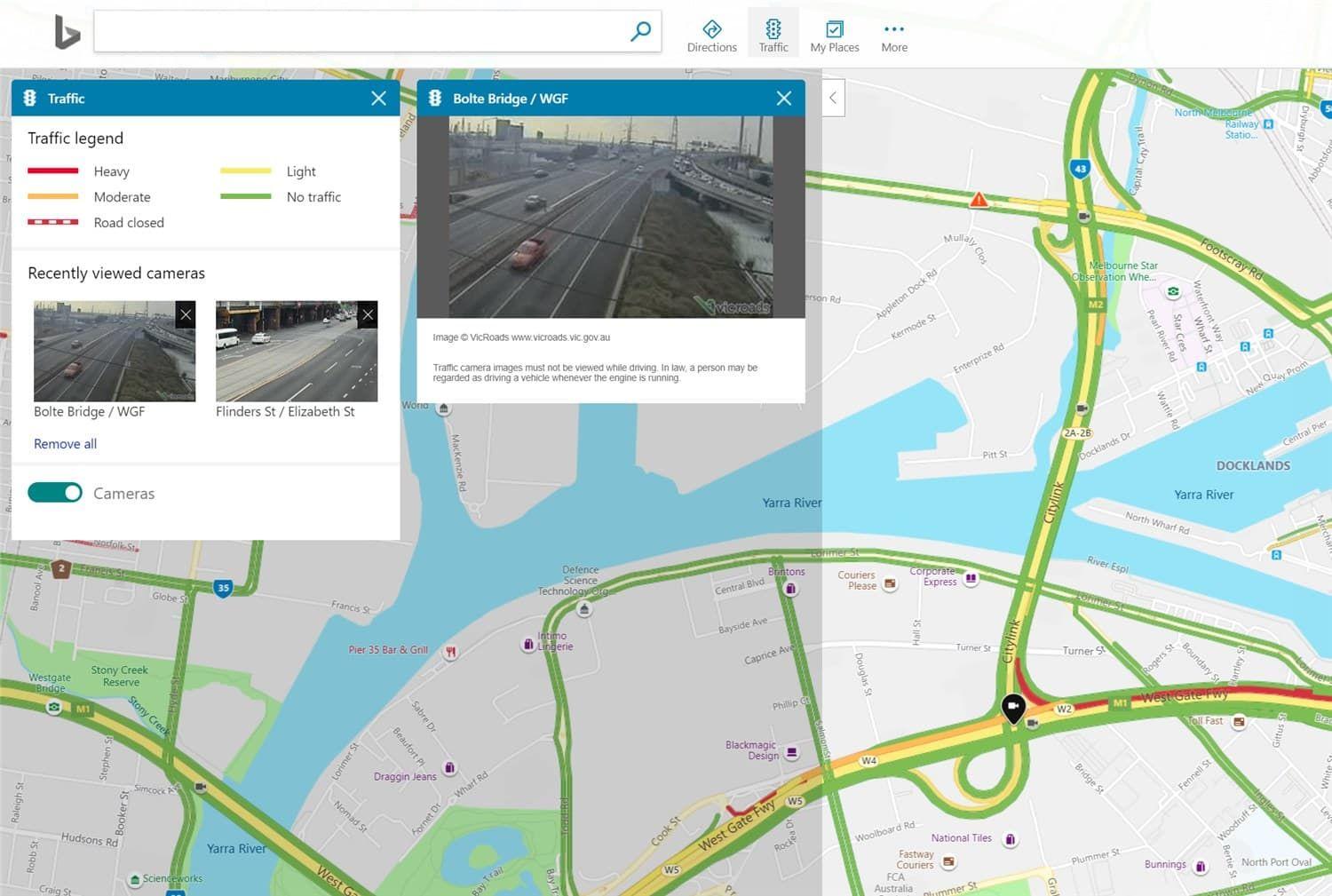Close the Traffic legend panel
The height and width of the screenshot is (896, 1332).
point(378,99)
